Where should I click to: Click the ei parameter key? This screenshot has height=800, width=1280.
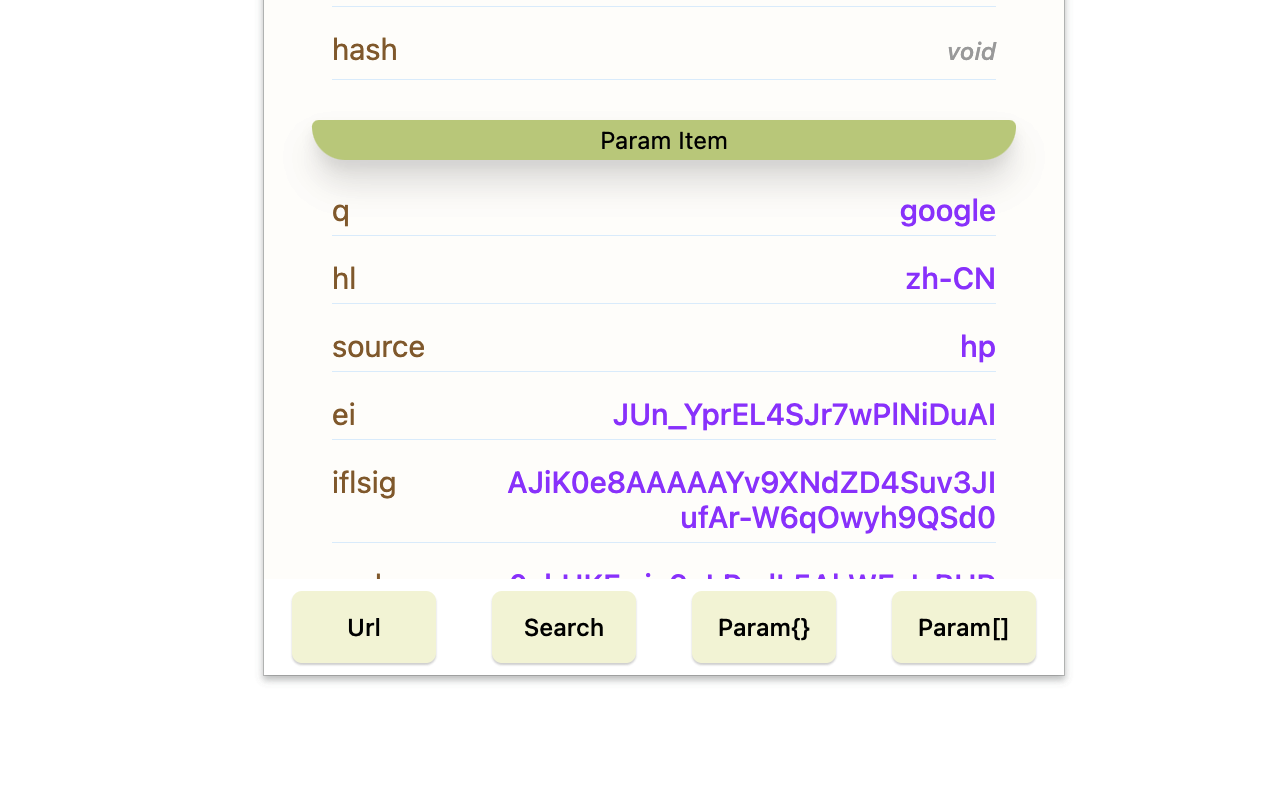coord(343,414)
